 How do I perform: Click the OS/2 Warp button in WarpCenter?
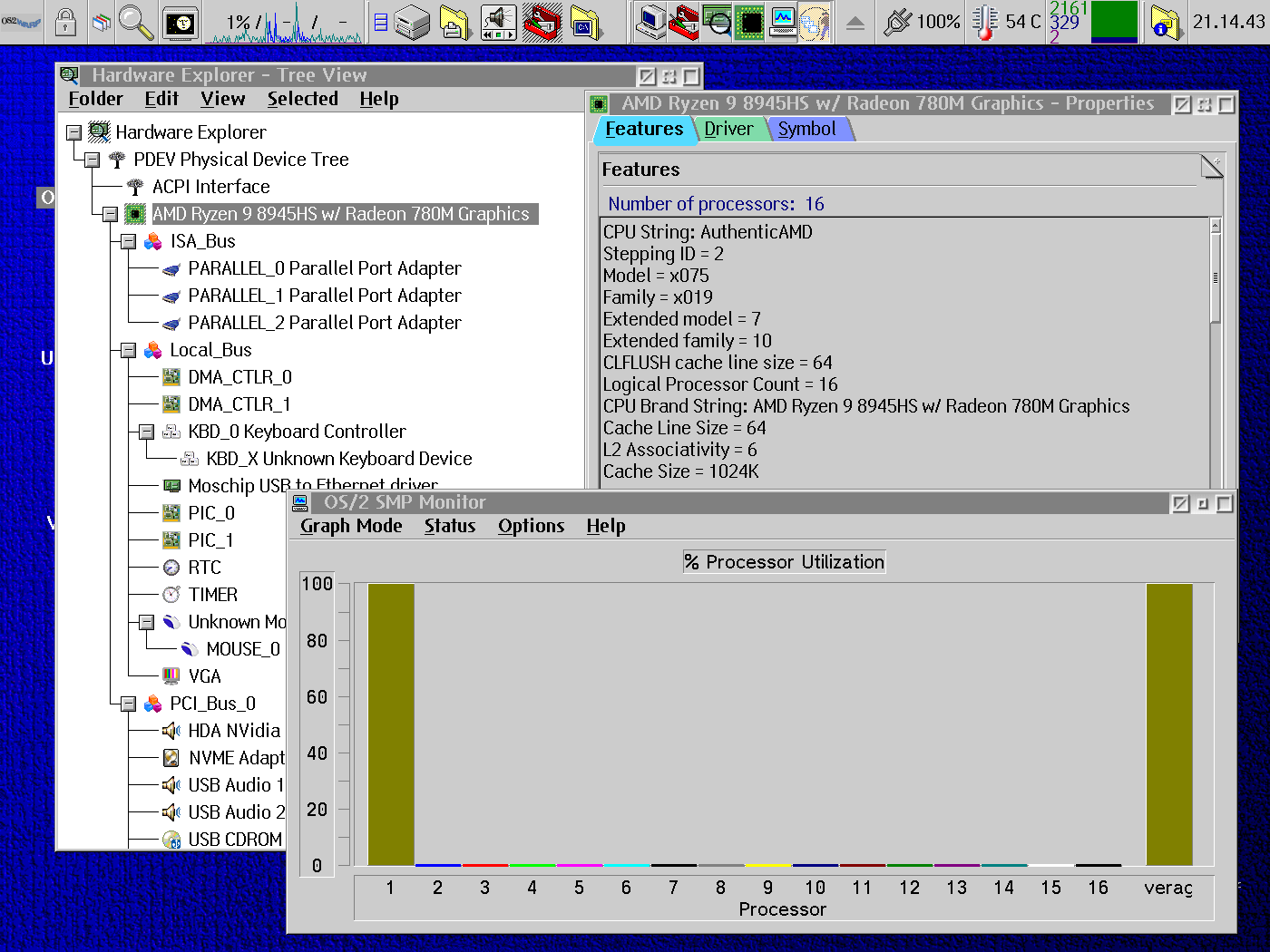point(22,22)
